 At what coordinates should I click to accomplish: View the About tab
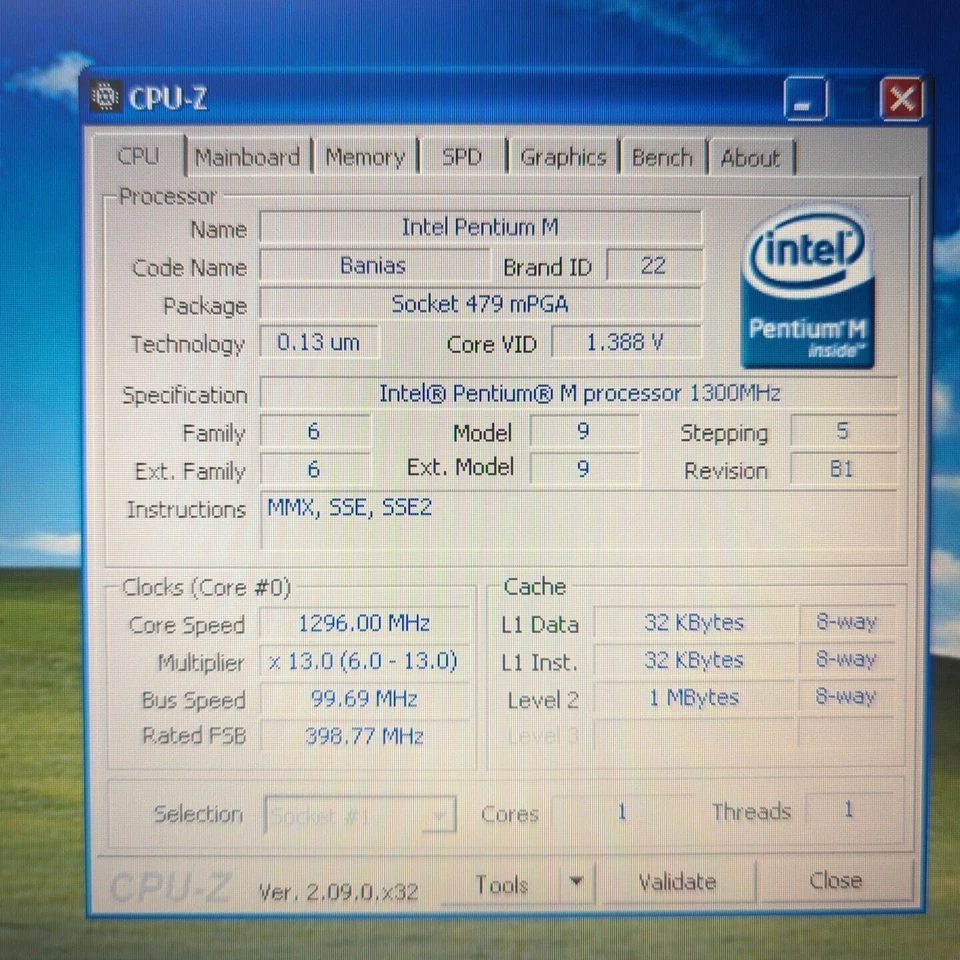pyautogui.click(x=751, y=157)
